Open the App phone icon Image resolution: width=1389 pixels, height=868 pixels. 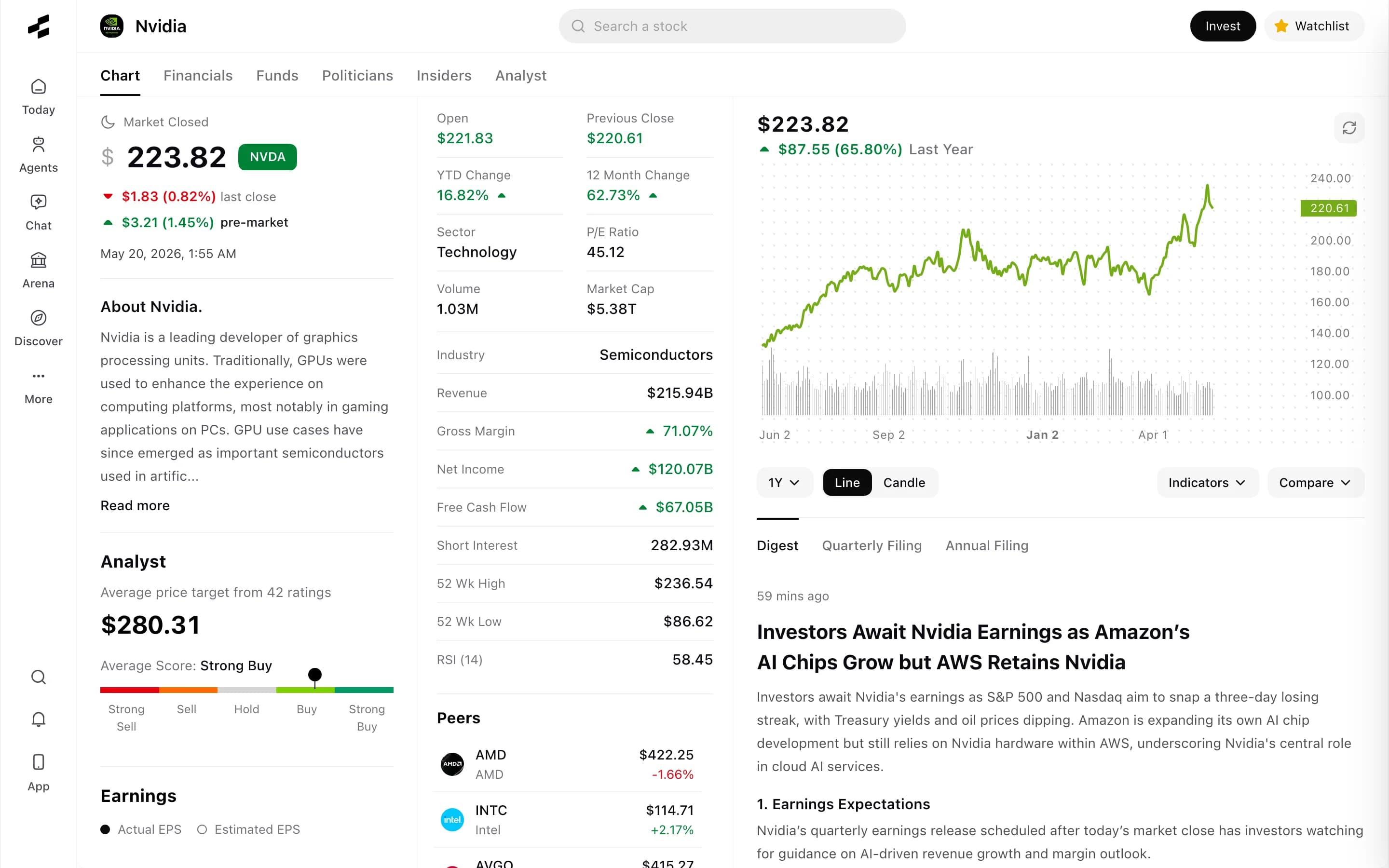click(x=39, y=773)
